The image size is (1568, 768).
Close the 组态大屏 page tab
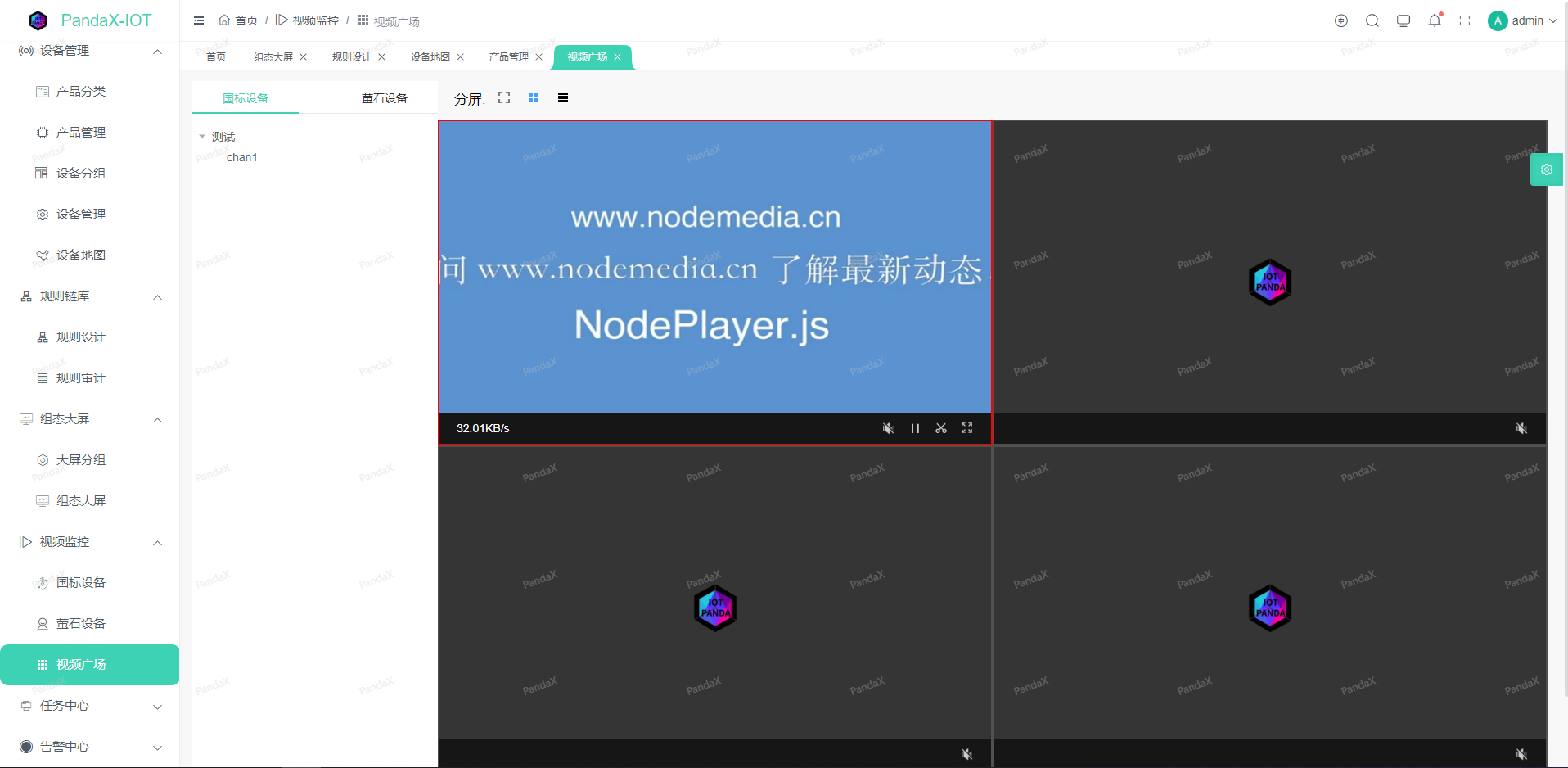[304, 56]
